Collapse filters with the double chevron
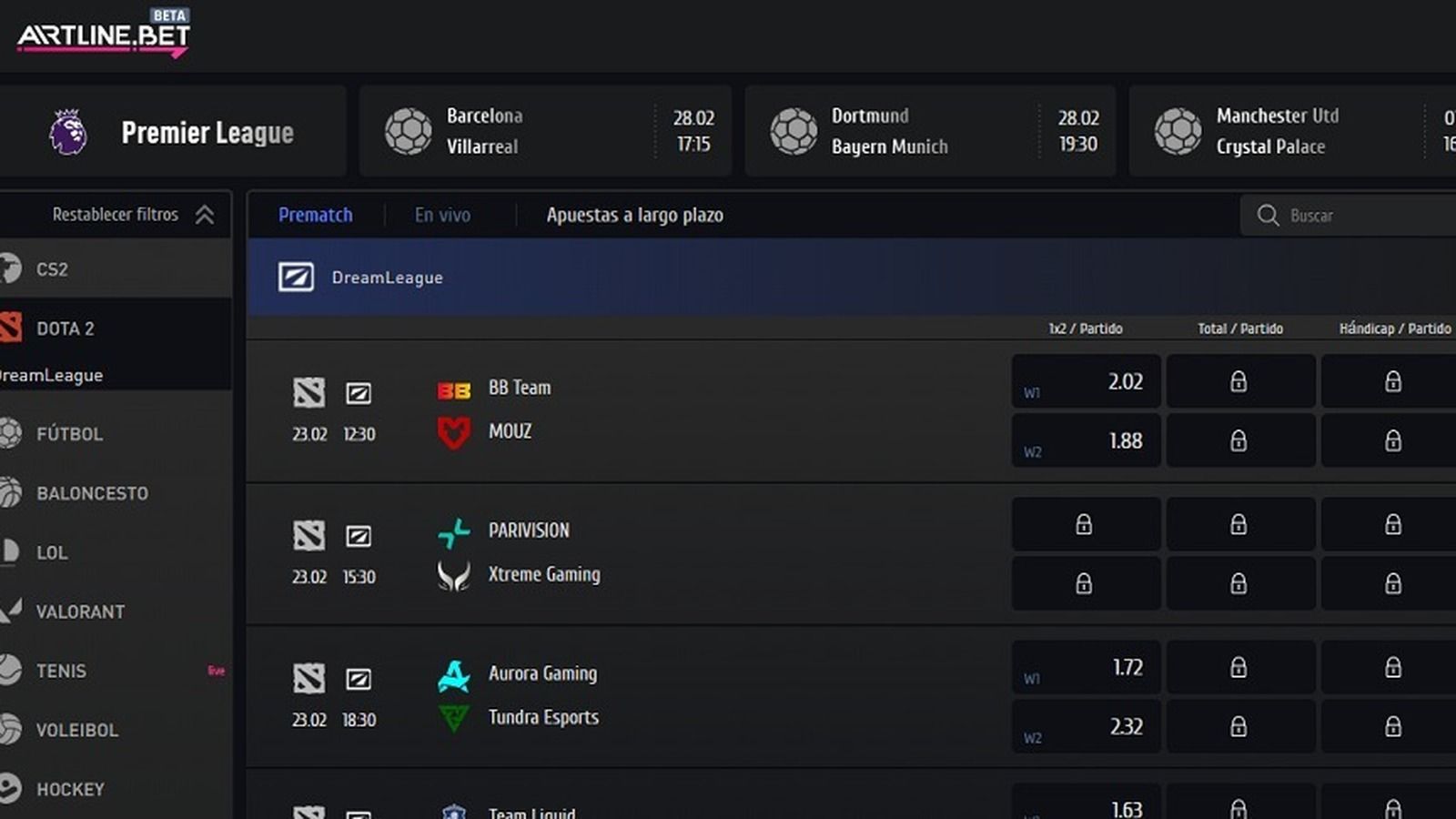 point(205,215)
